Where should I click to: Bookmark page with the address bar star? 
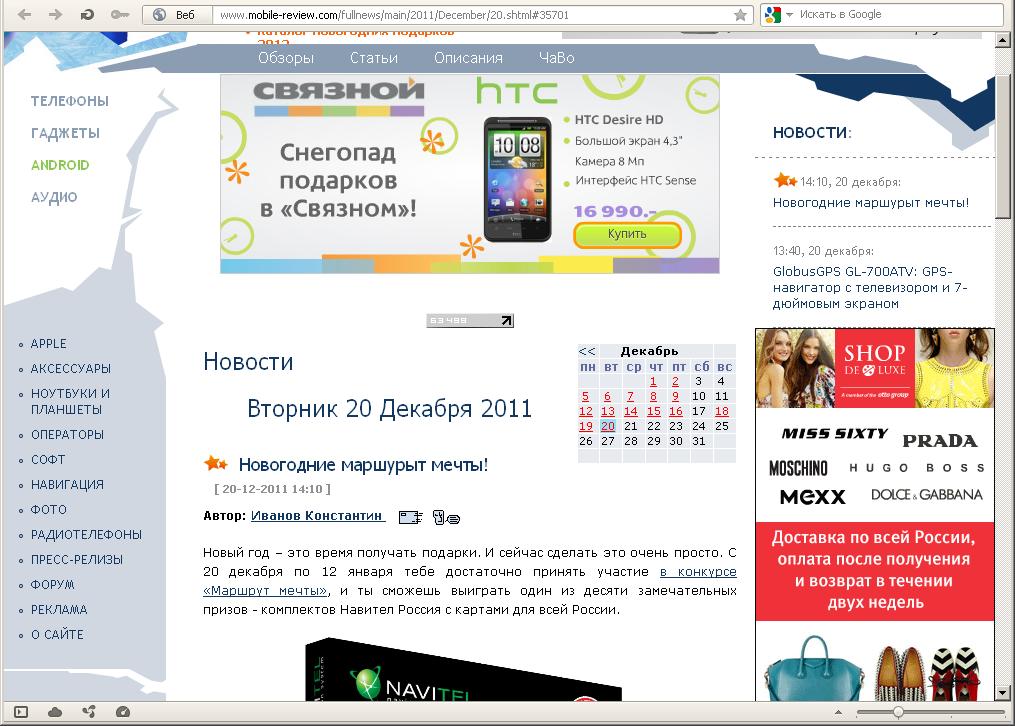(741, 14)
